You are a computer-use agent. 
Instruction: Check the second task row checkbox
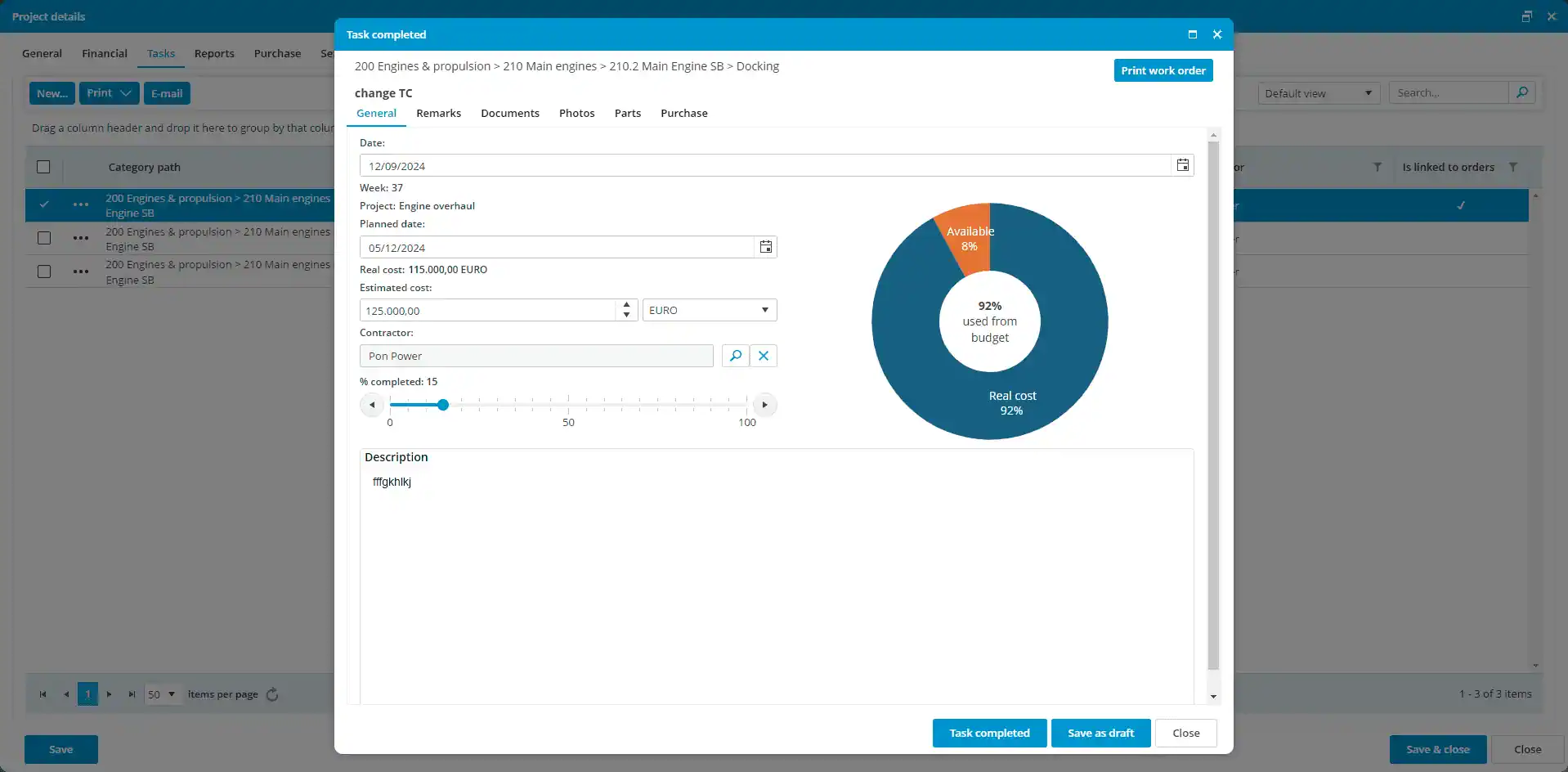44,238
